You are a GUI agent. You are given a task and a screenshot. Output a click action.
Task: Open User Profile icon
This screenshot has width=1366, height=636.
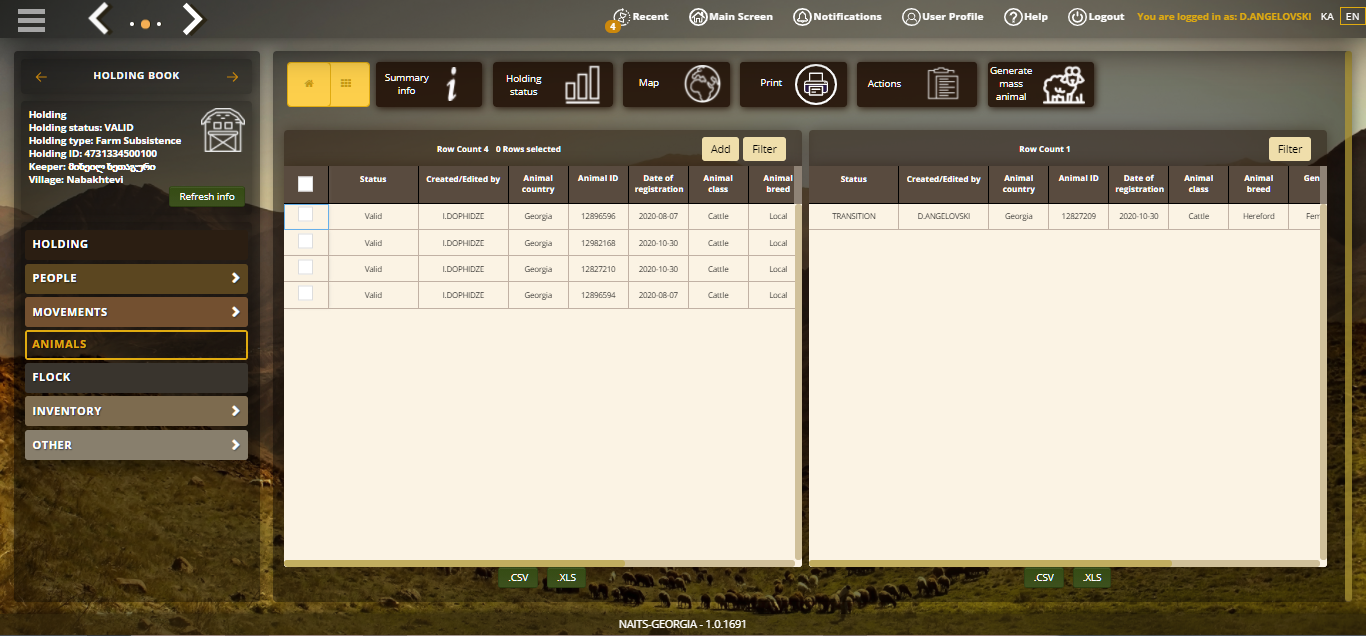pyautogui.click(x=911, y=17)
